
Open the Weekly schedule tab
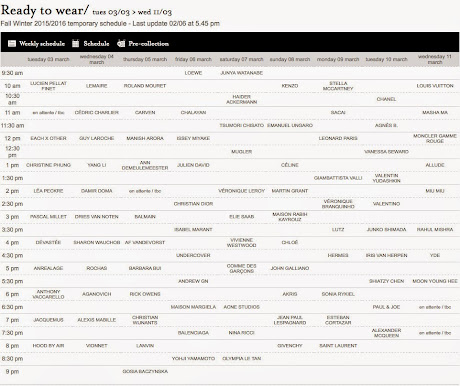point(42,43)
